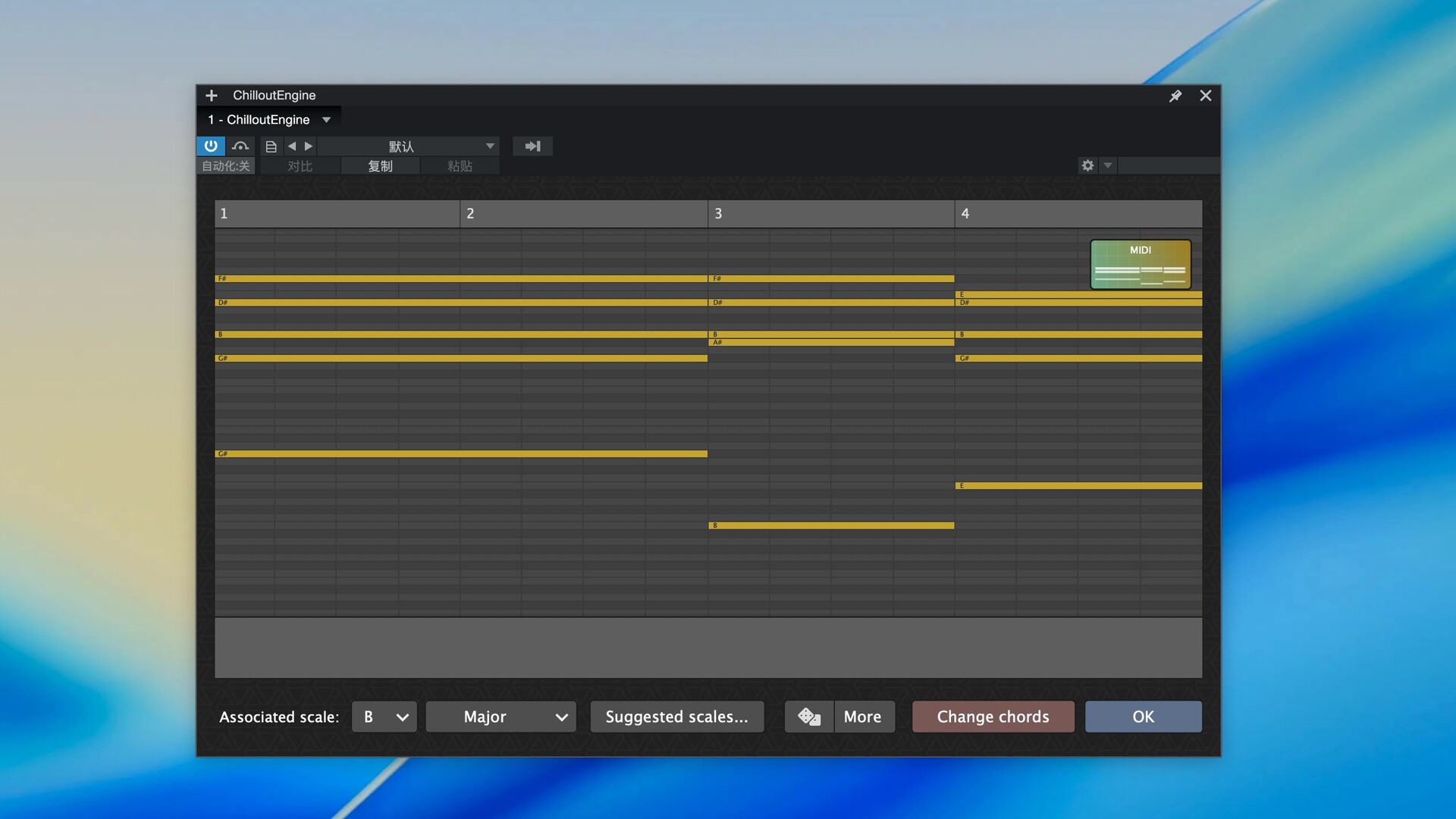Select the upper B note in bar 1
This screenshot has height=819, width=1456.
coord(461,334)
